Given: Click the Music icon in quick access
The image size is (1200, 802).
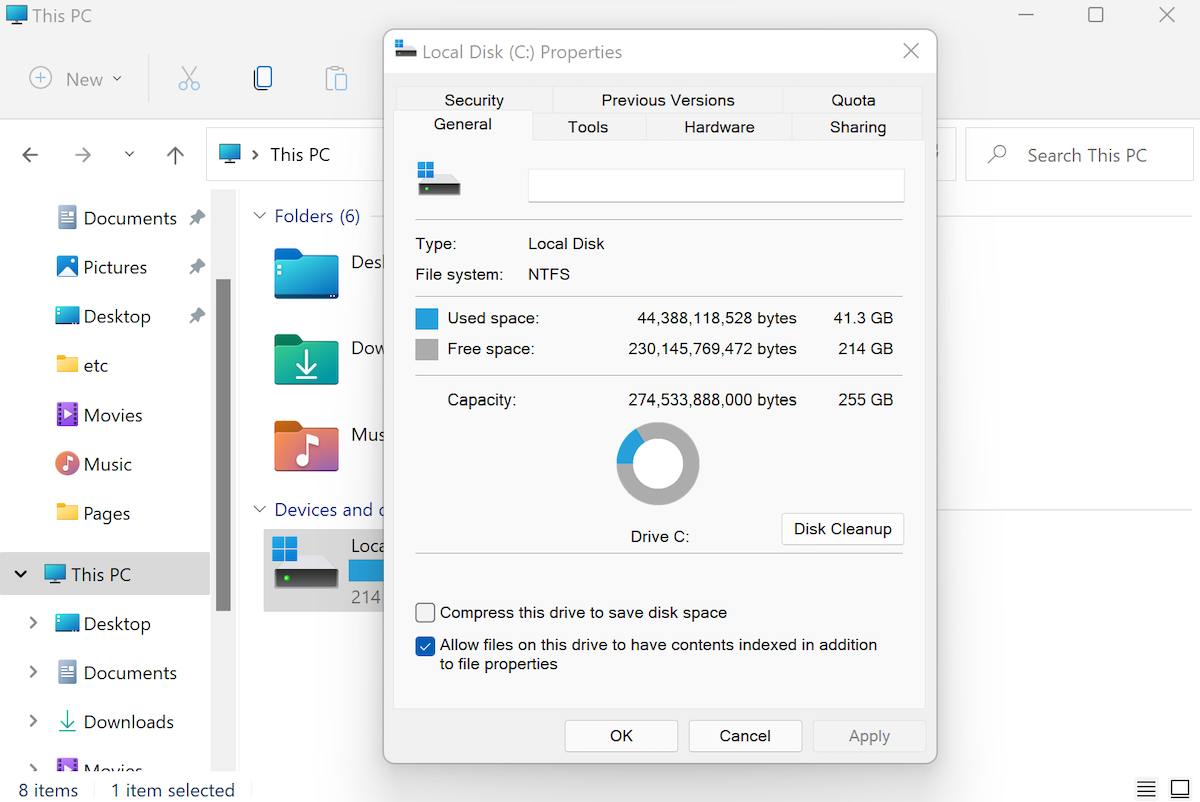Looking at the screenshot, I should tap(67, 464).
